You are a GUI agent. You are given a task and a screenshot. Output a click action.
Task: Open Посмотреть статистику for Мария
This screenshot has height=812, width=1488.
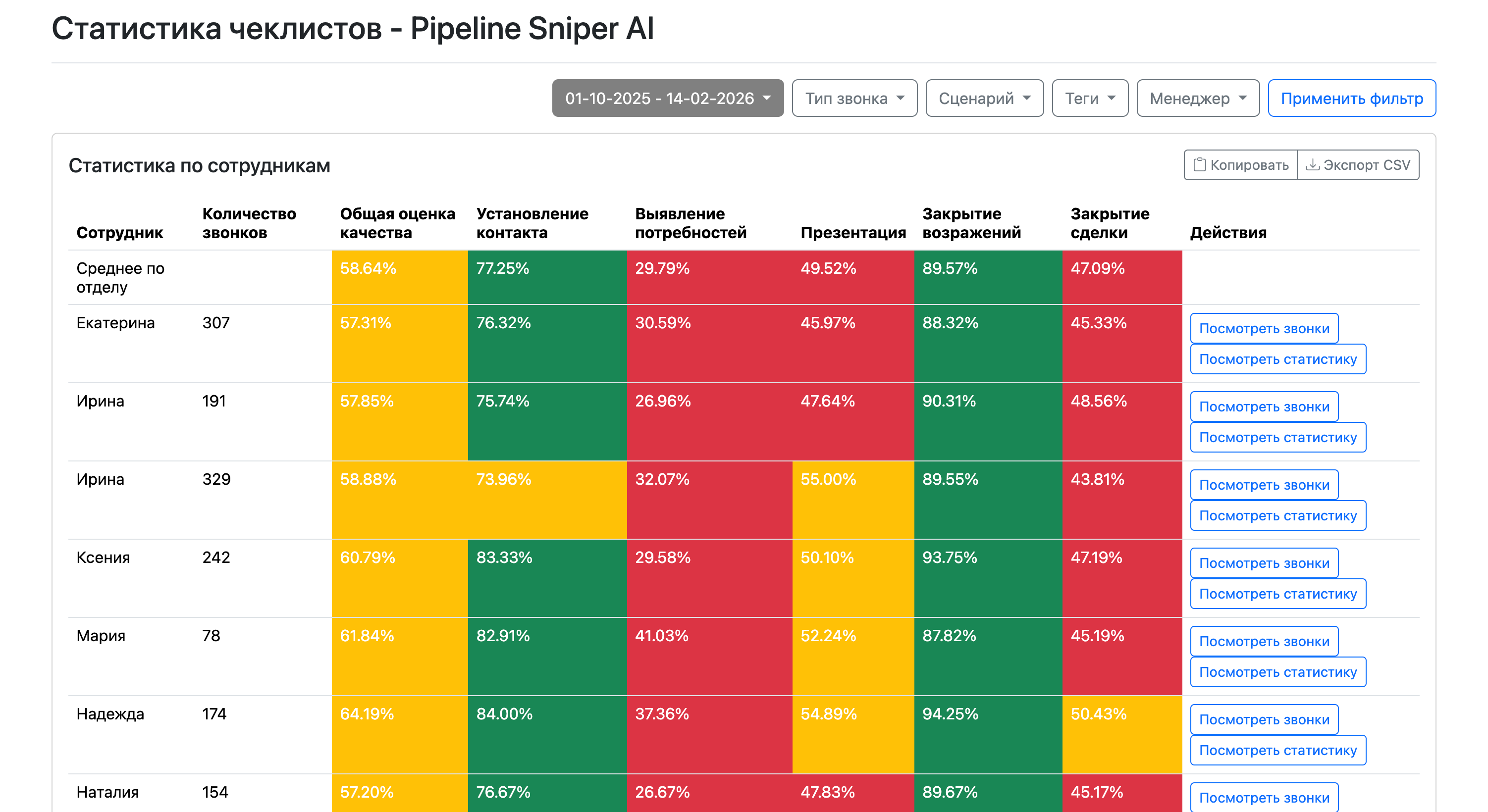pos(1277,672)
